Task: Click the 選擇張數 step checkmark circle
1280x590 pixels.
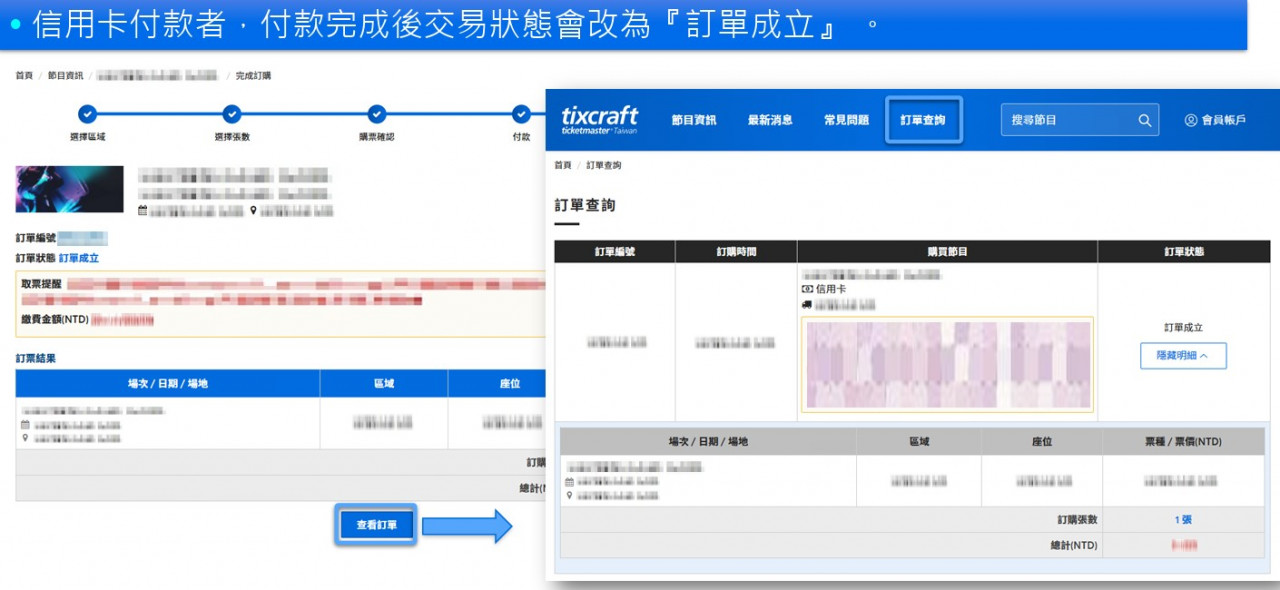Action: [x=232, y=114]
